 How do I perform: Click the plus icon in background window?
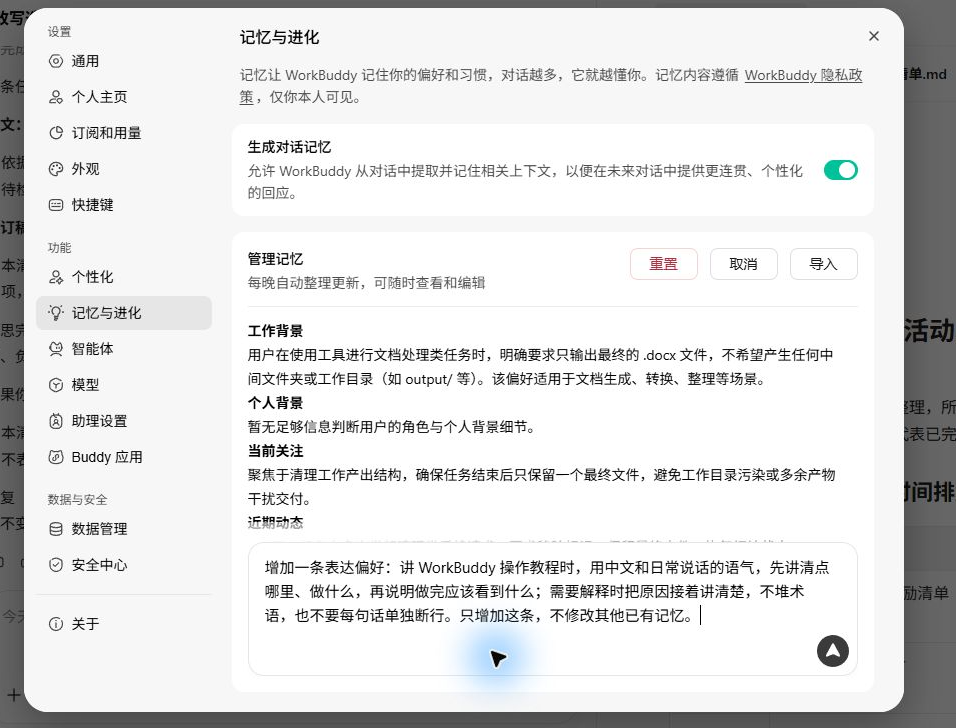(13, 694)
